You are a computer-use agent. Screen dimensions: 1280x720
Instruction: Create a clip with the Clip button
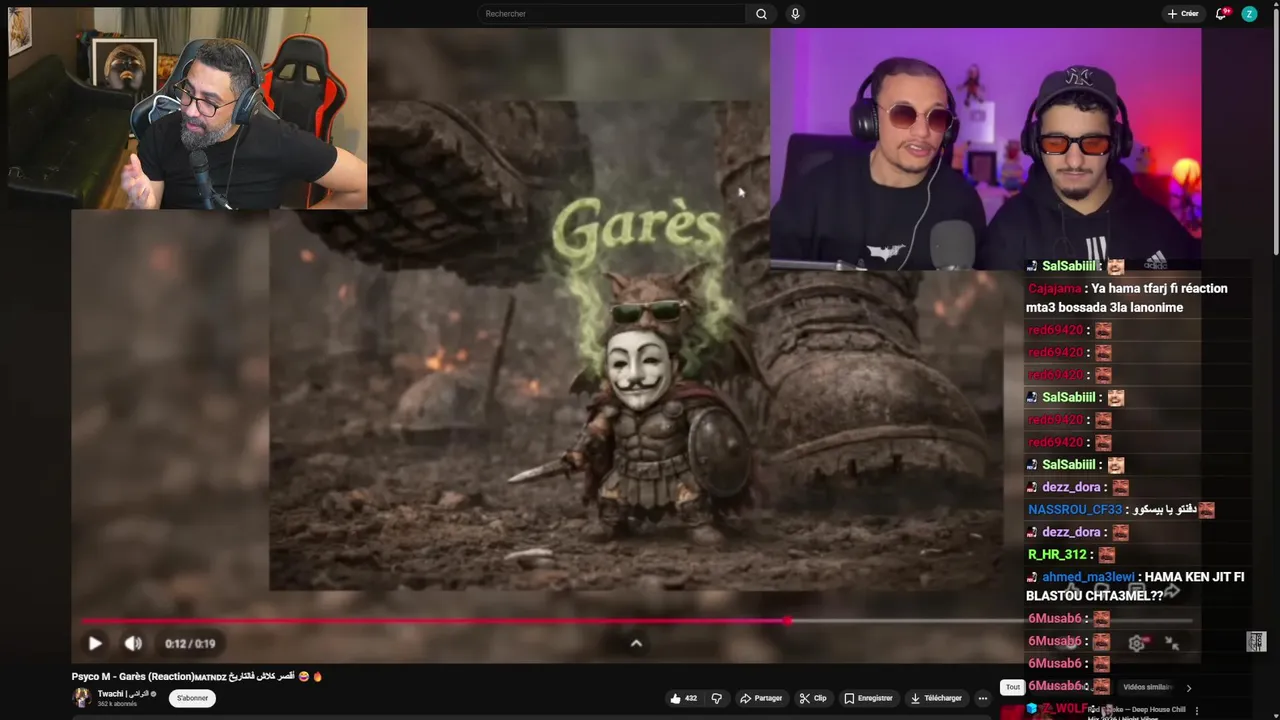coord(813,698)
